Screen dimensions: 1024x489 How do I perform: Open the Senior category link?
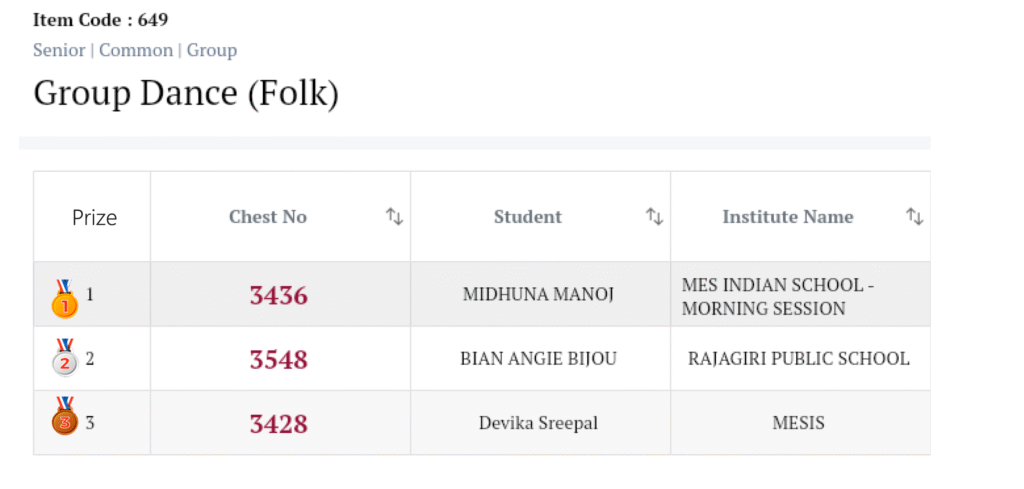coord(59,50)
